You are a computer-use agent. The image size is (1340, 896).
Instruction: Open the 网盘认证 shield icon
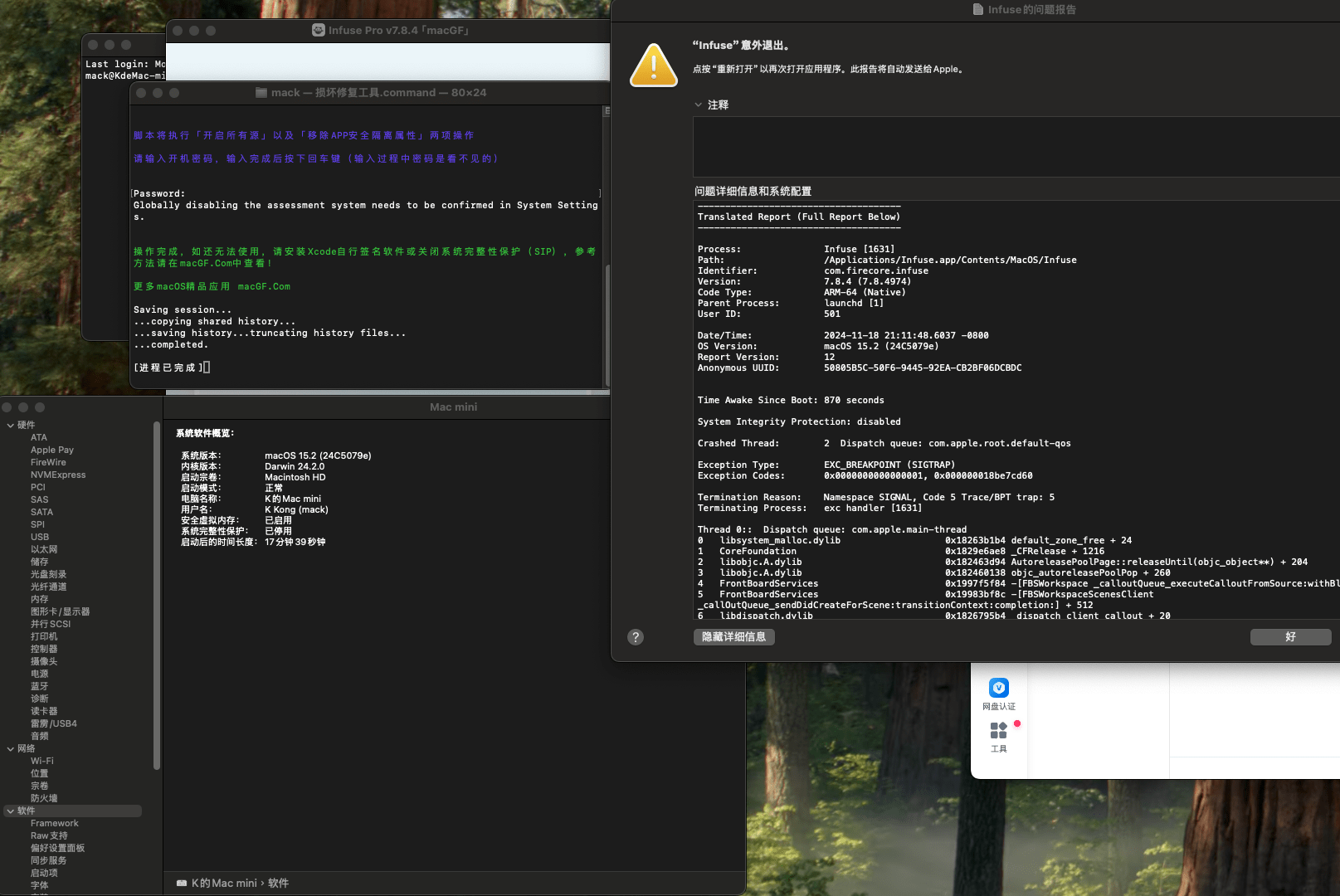pyautogui.click(x=999, y=688)
